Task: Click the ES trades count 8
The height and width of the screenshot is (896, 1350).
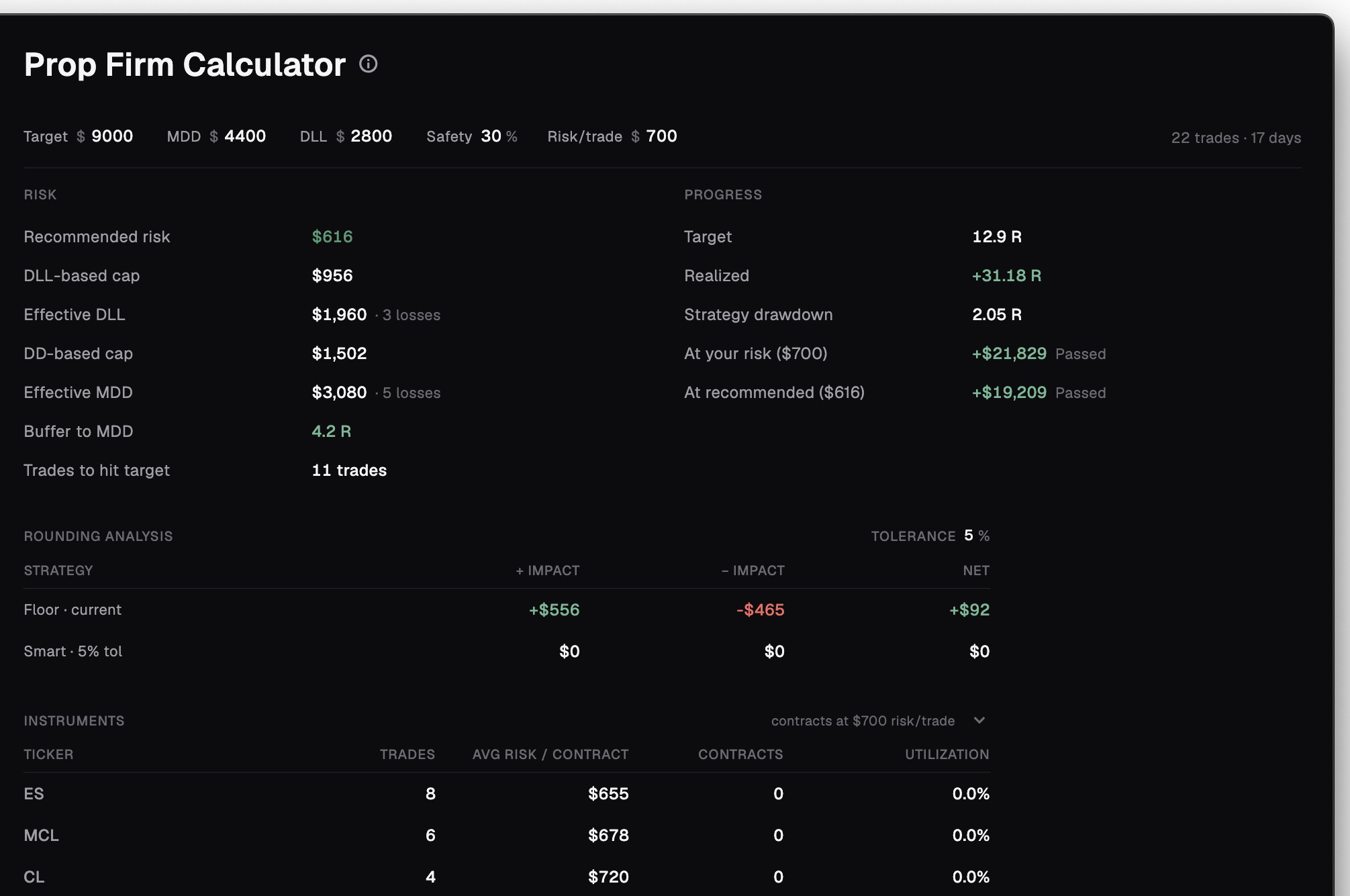Action: click(x=430, y=794)
